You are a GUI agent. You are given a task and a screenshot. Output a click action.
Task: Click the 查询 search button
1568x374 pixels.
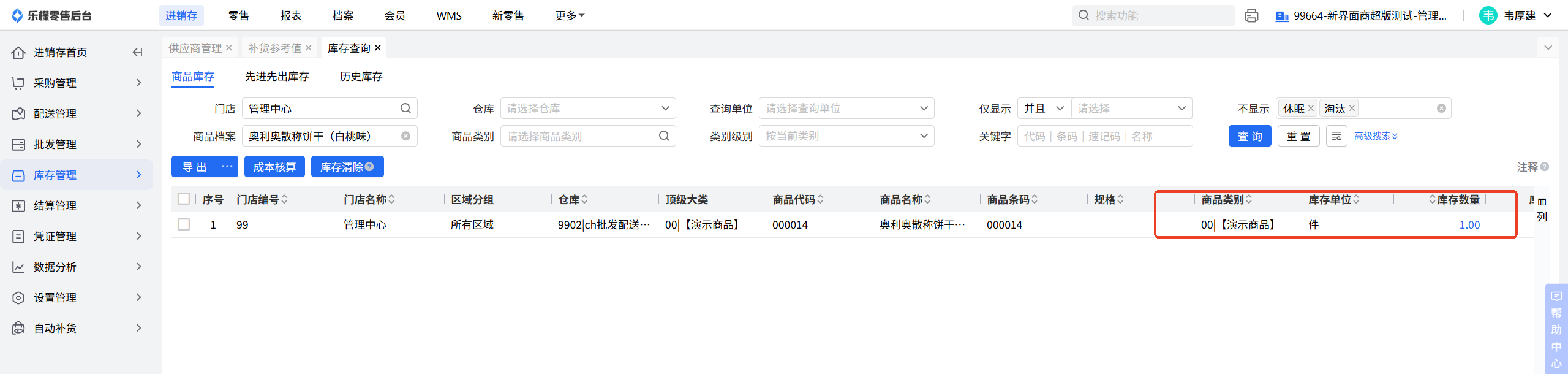click(x=1249, y=136)
